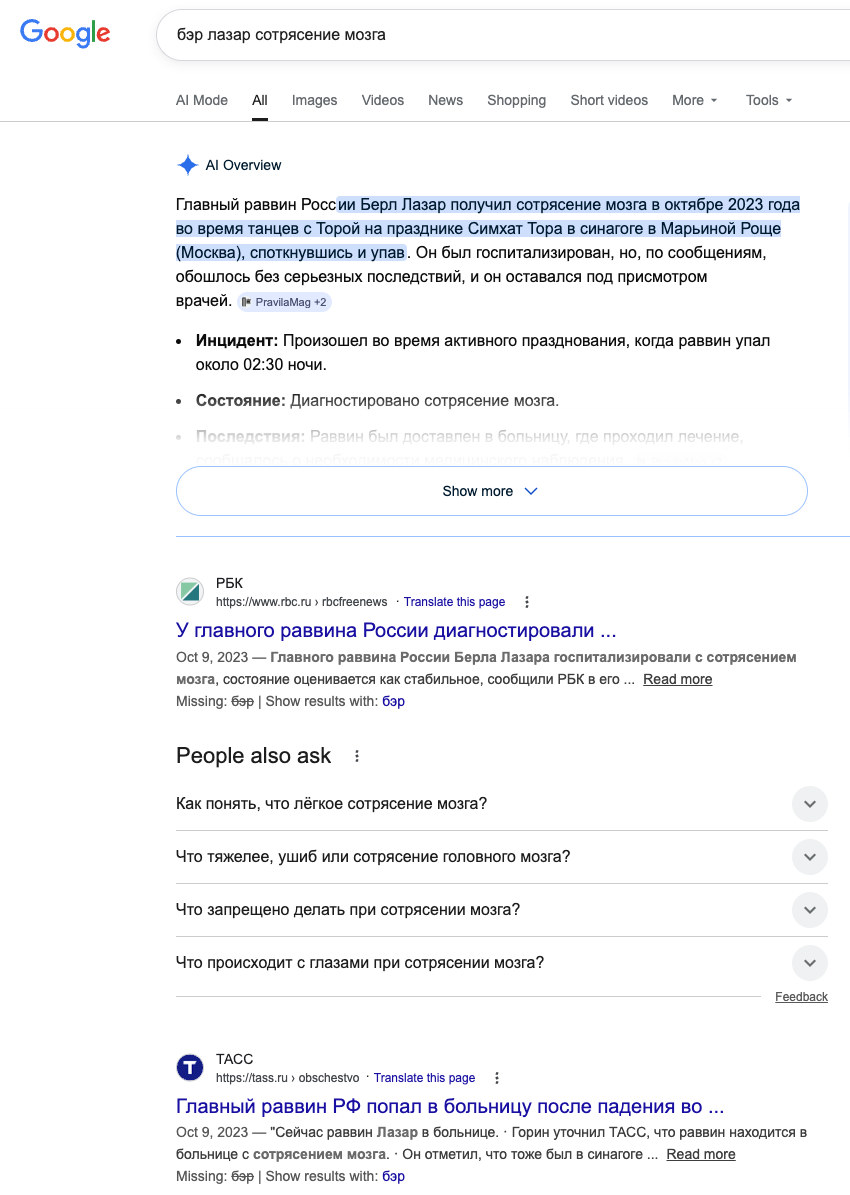The width and height of the screenshot is (850, 1195).
Task: Switch to the Images tab
Action: click(314, 100)
